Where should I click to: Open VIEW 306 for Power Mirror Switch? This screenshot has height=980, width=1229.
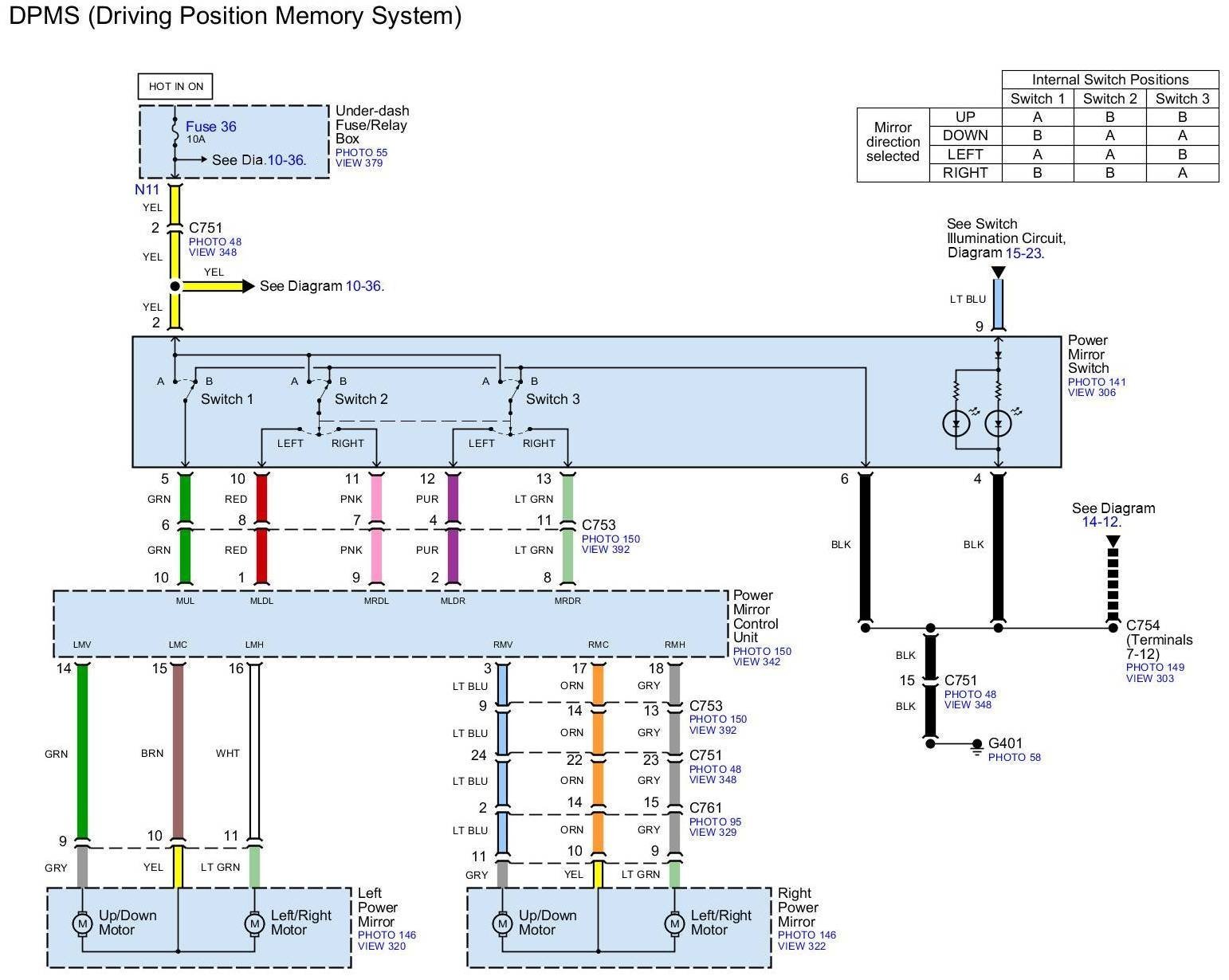pos(1091,392)
